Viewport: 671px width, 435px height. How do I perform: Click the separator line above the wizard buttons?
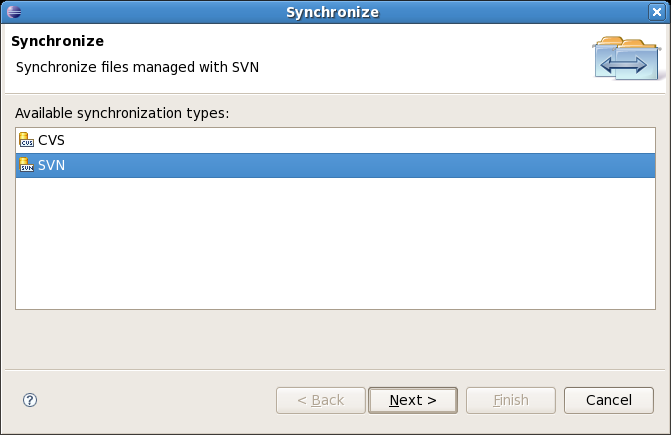335,367
